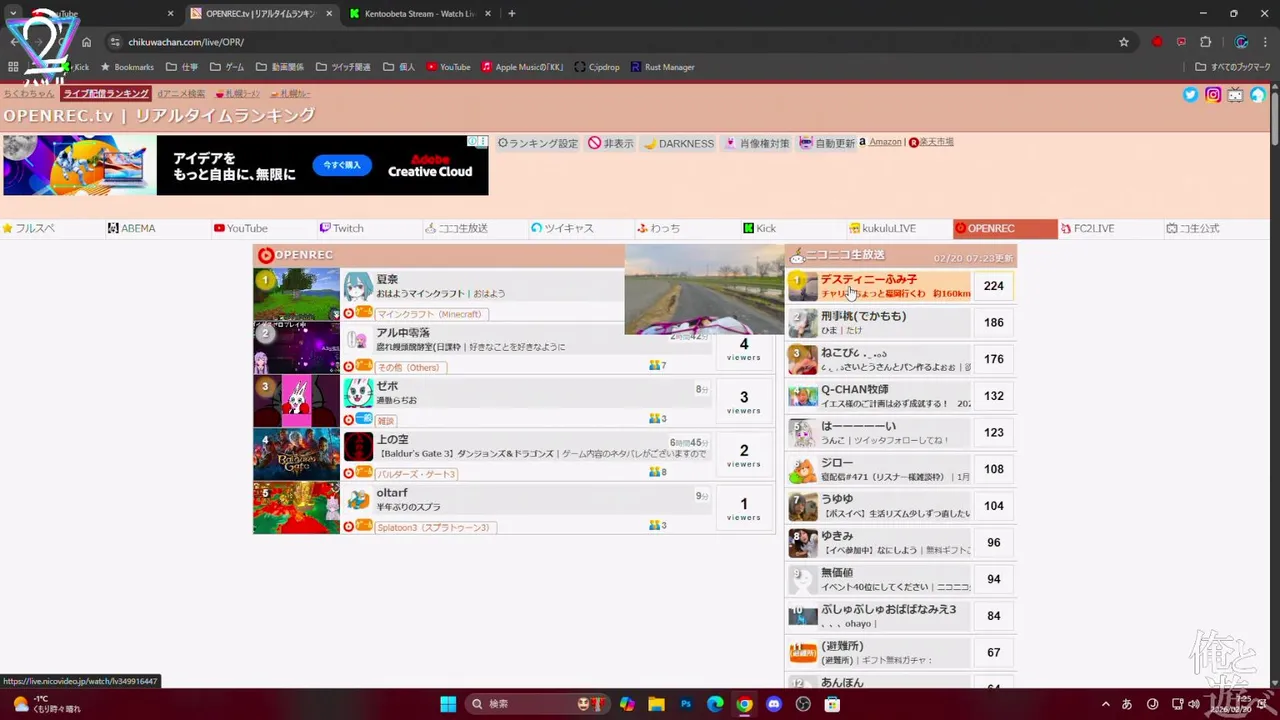Click the weather widget in taskbar
This screenshot has height=720, width=1280.
pos(48,704)
